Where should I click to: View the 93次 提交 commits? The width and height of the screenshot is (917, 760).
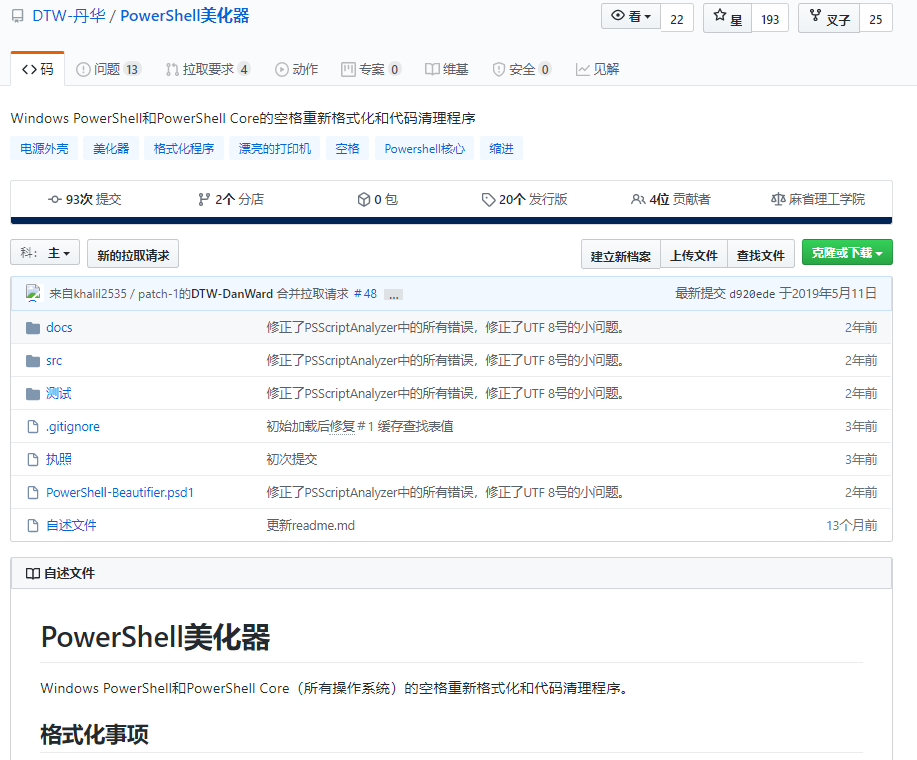[85, 199]
